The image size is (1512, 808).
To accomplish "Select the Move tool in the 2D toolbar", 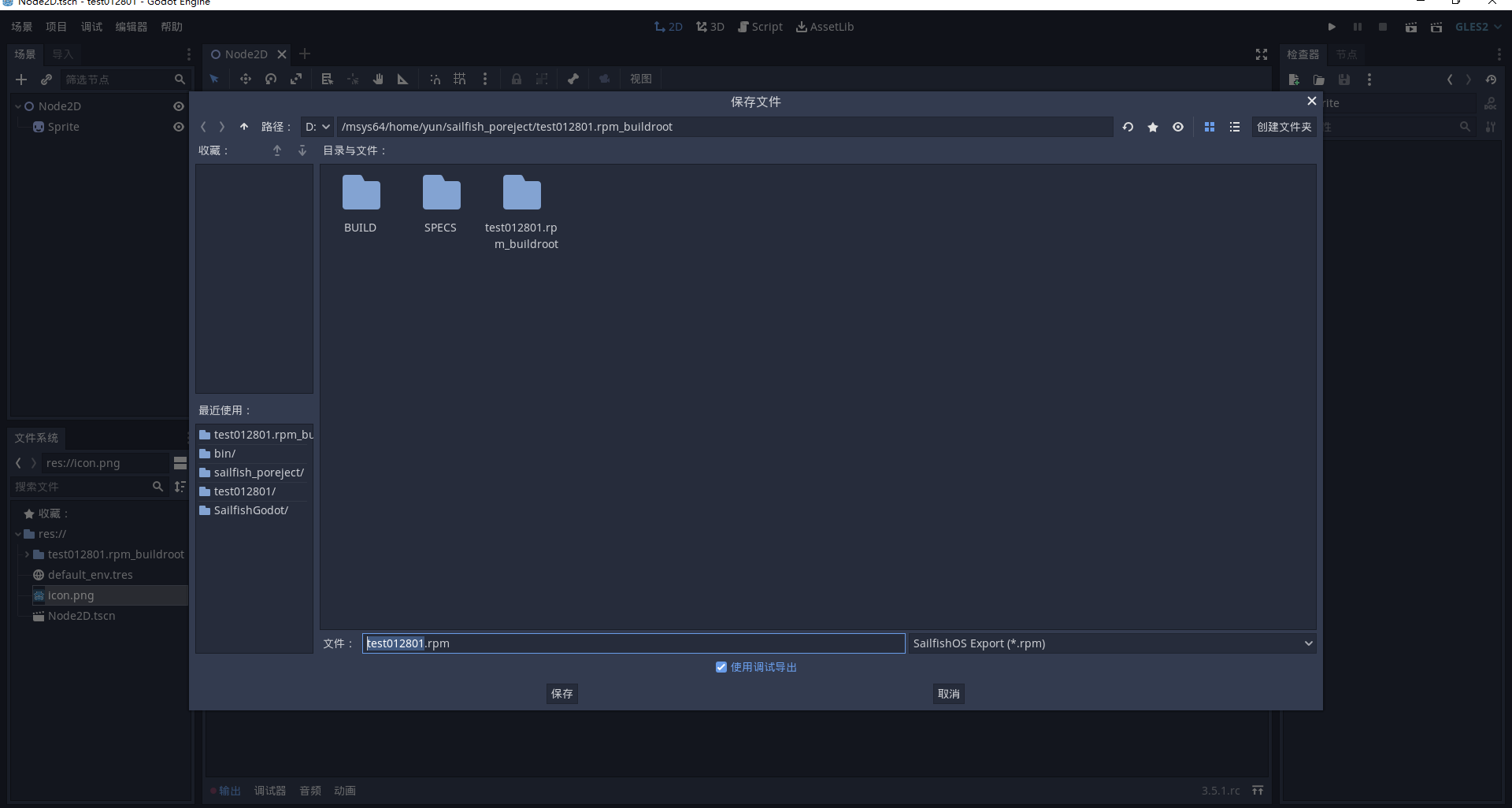I will tap(245, 79).
